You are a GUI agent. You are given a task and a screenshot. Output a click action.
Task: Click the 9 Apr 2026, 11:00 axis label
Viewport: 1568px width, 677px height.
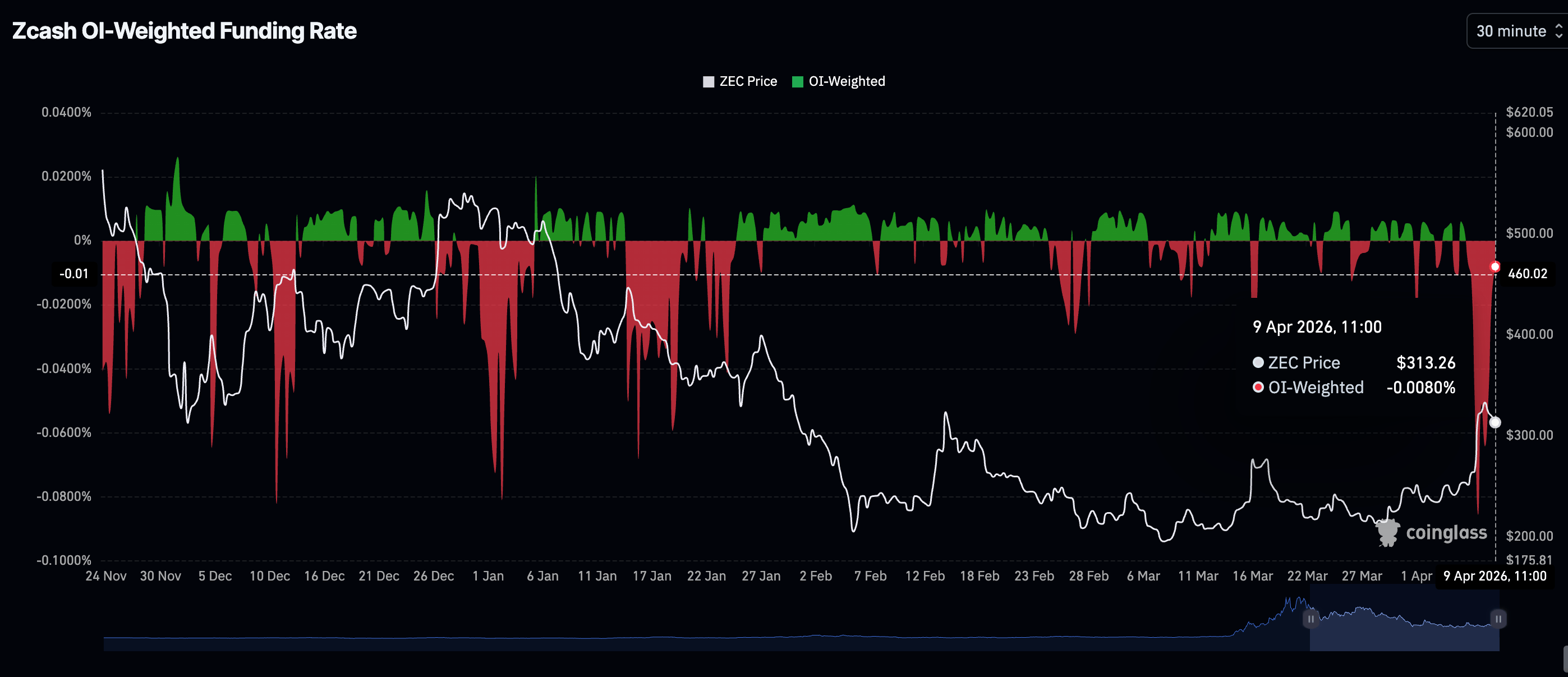1495,576
